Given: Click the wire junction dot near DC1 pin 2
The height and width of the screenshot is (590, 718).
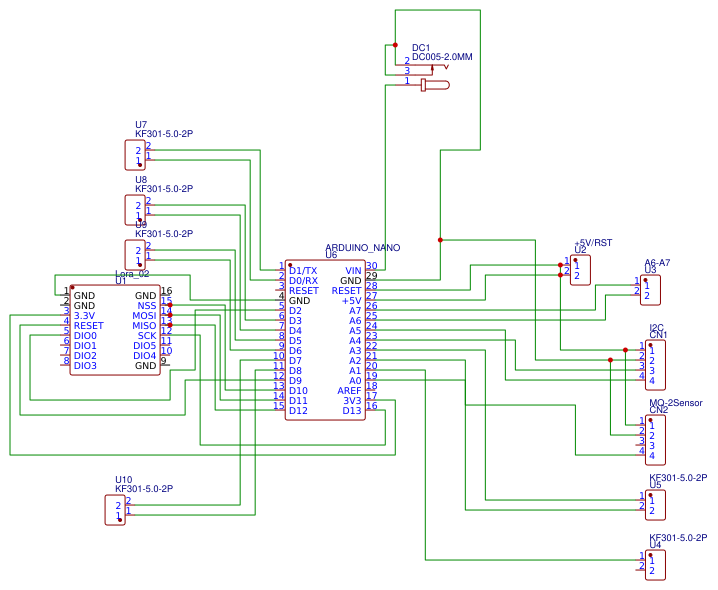Looking at the screenshot, I should [x=396, y=45].
